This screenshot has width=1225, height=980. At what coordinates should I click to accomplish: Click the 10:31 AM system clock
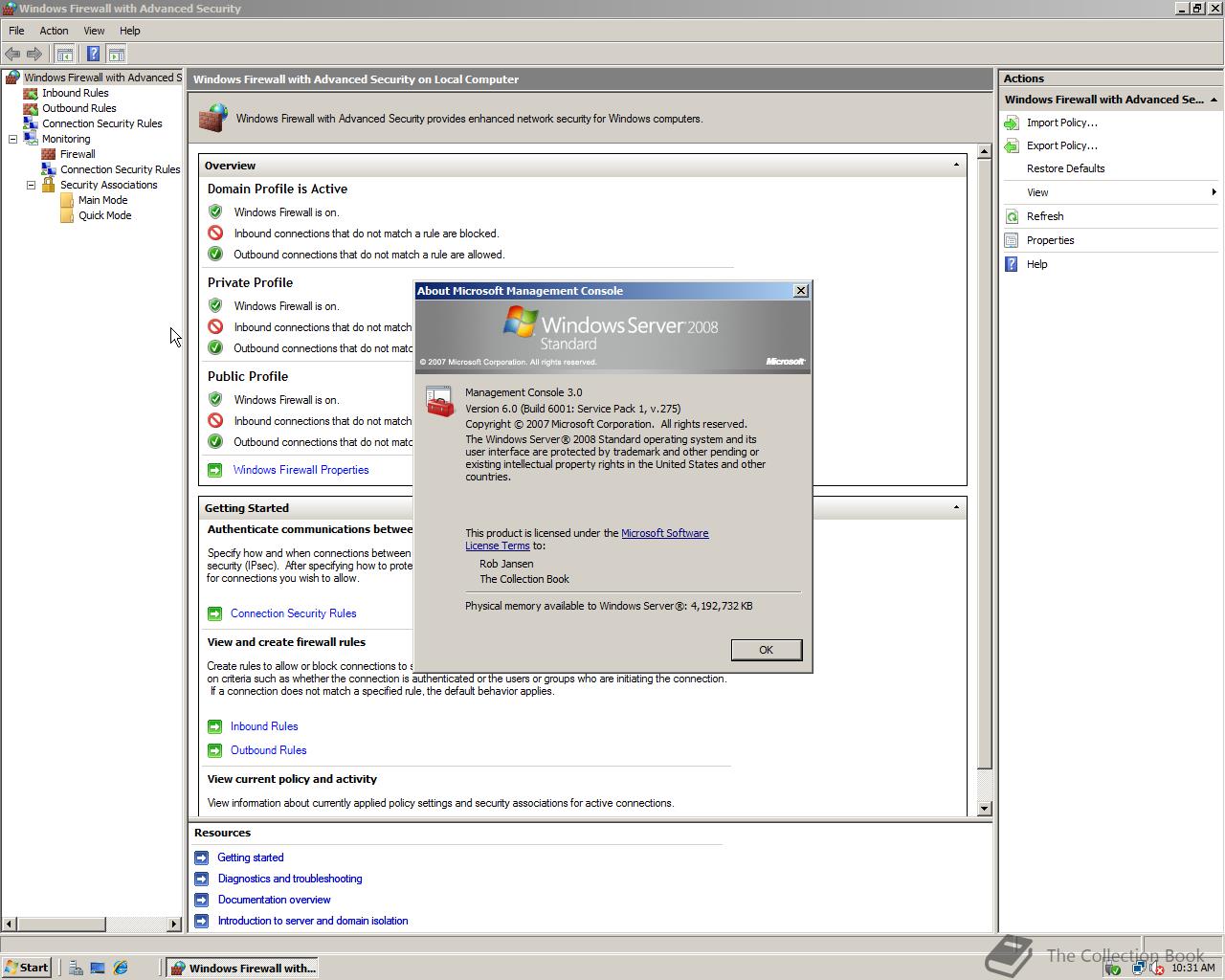click(1192, 968)
